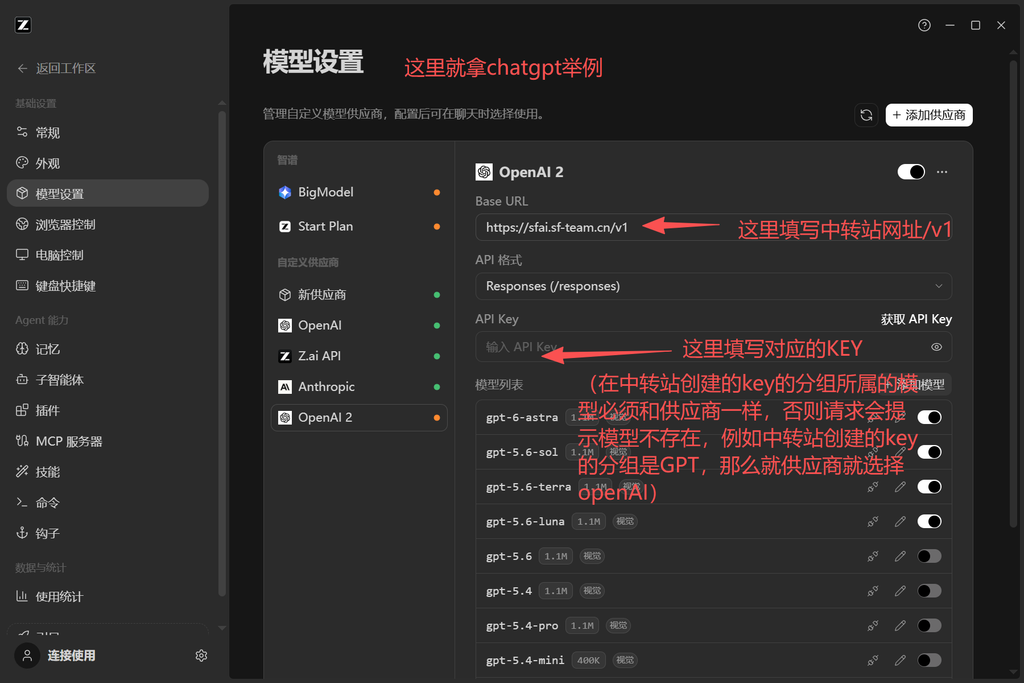1024x683 pixels.
Task: Open settings gear next to 连接使用
Action: (201, 656)
